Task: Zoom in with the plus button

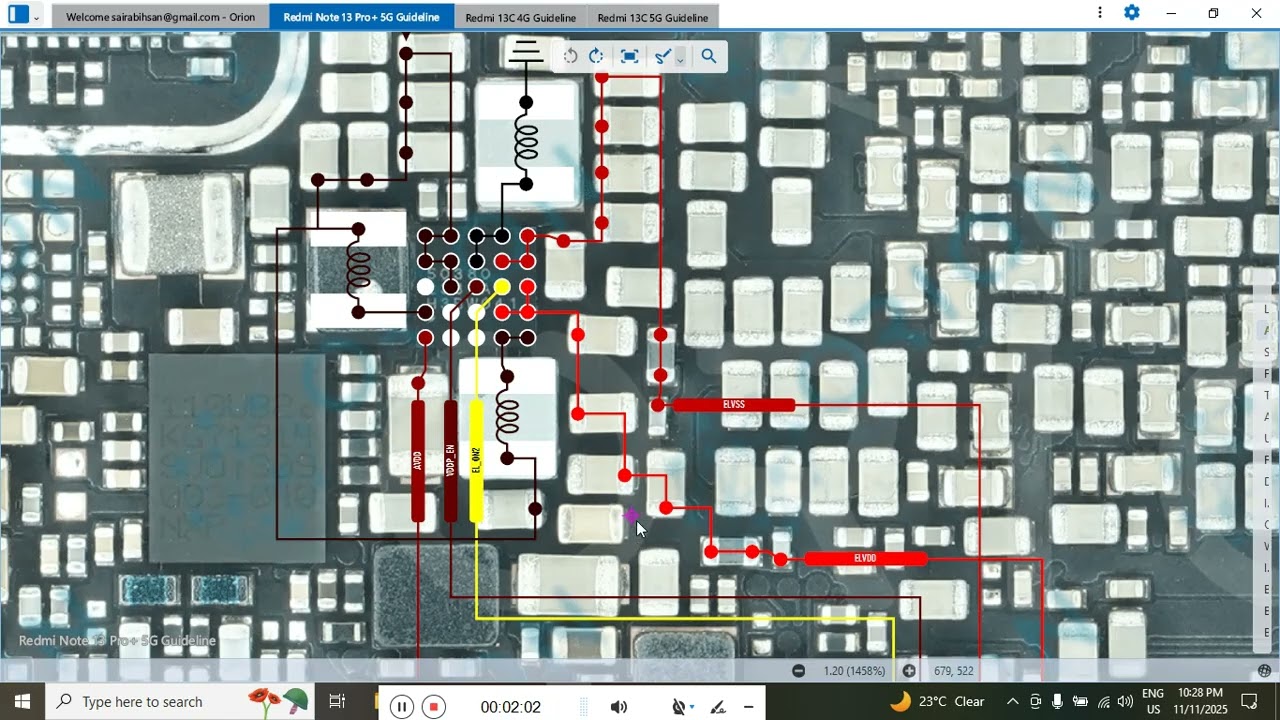Action: [909, 671]
